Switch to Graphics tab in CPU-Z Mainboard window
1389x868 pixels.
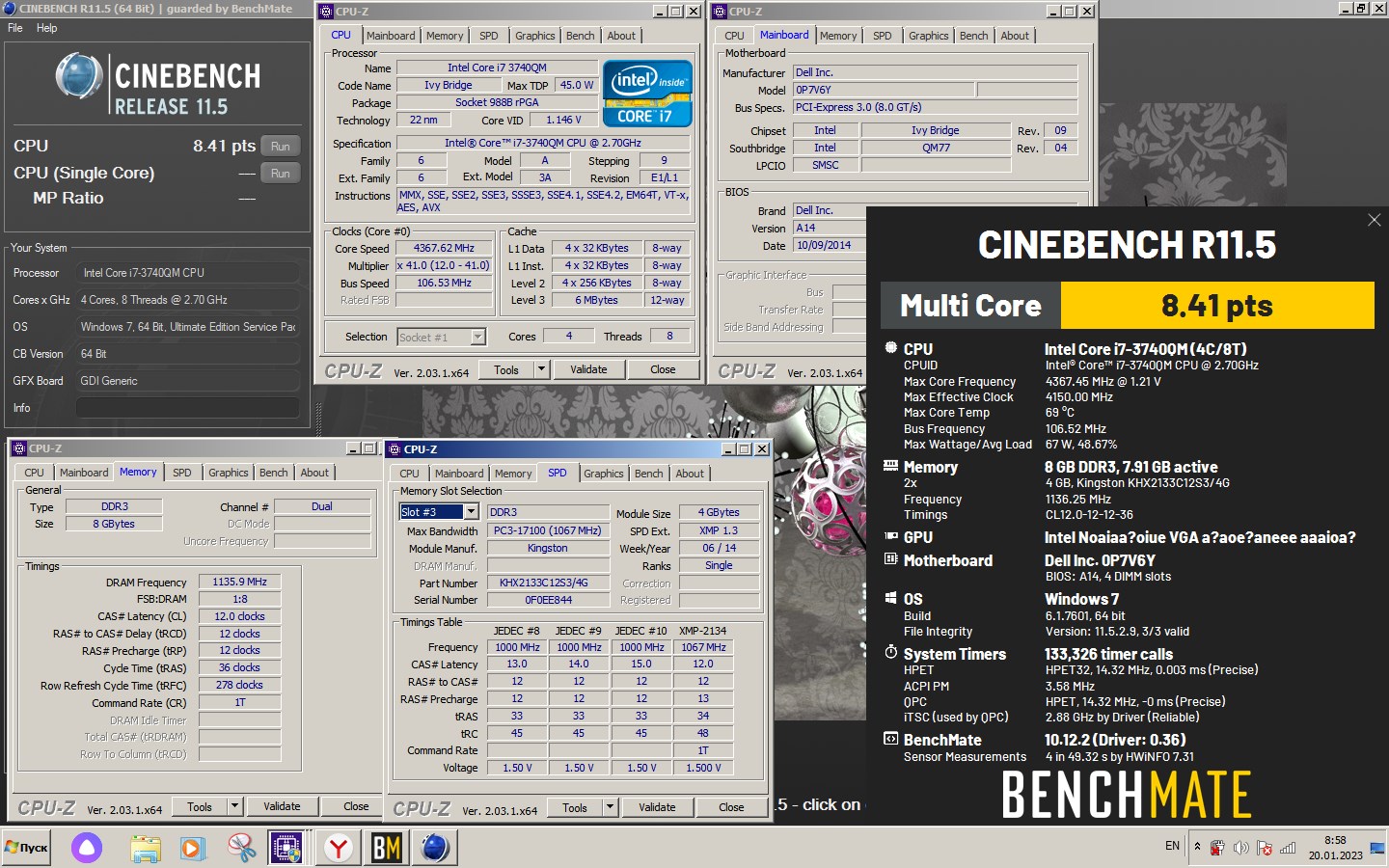pos(928,36)
